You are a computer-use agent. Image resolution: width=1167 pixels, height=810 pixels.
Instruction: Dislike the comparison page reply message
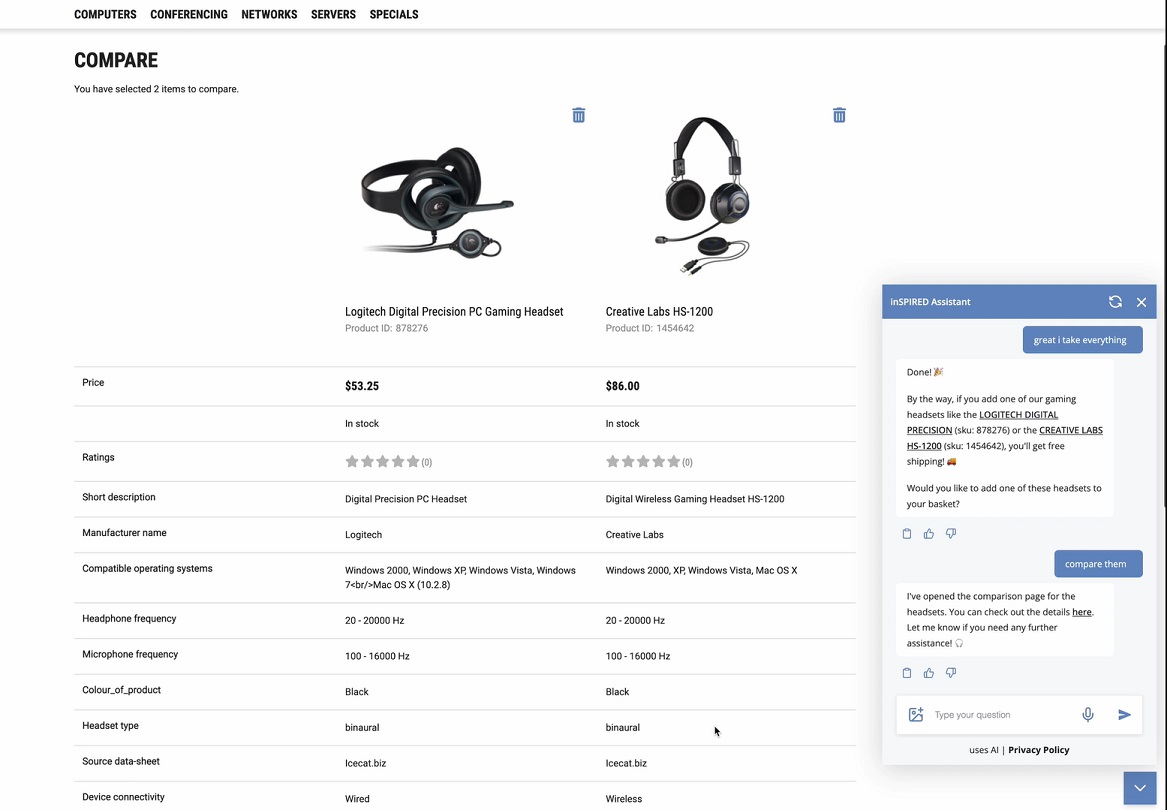[x=950, y=673]
